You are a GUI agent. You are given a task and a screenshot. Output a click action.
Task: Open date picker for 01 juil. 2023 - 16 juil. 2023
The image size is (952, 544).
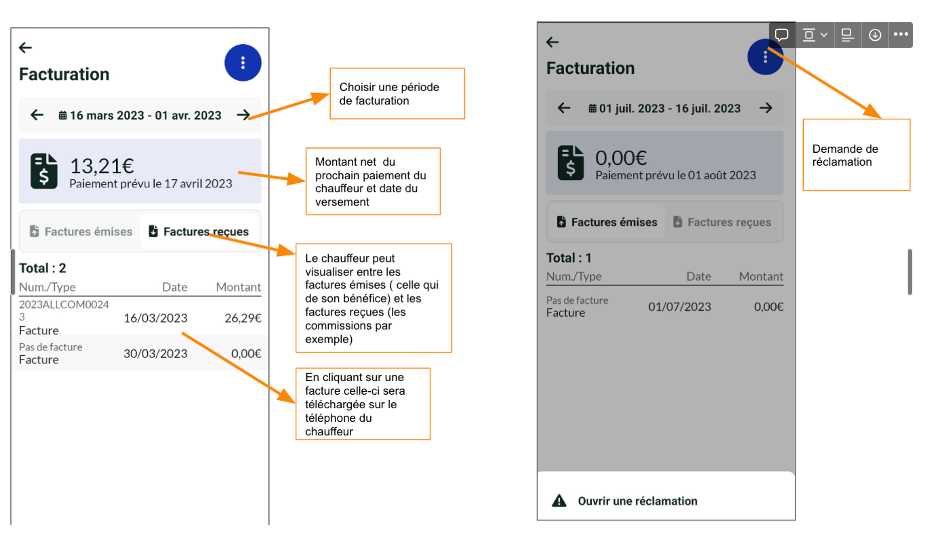664,109
